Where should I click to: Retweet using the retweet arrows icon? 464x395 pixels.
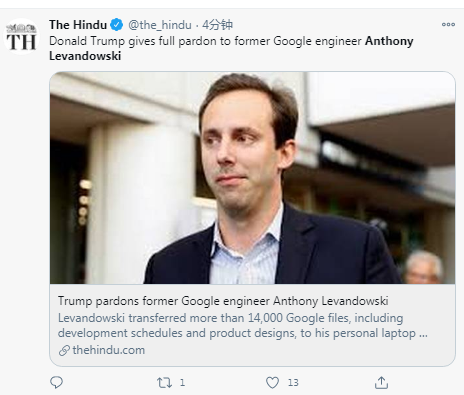pos(164,382)
